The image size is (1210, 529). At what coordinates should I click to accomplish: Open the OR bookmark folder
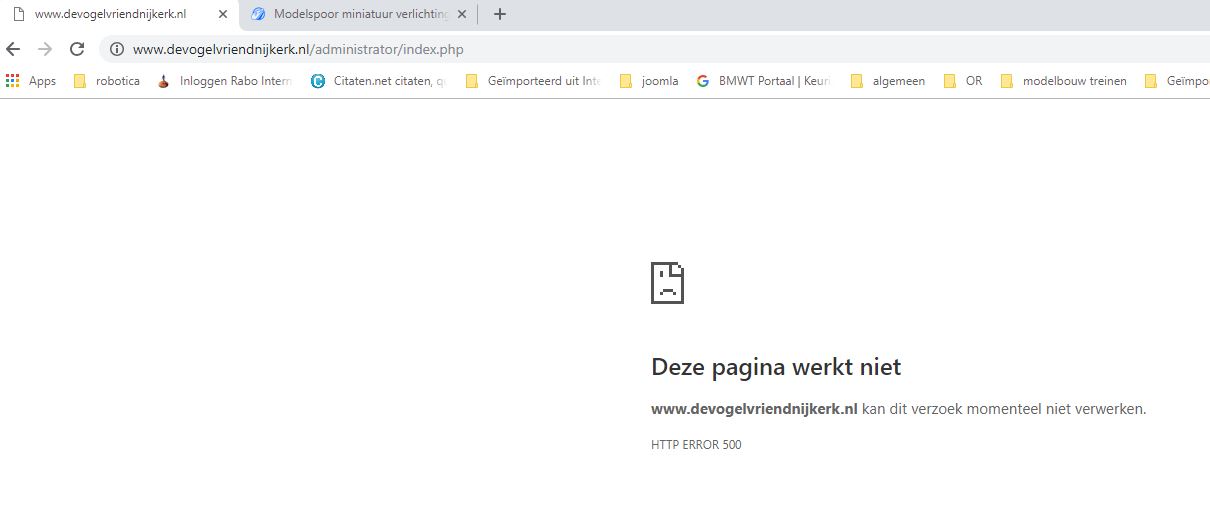[x=963, y=81]
